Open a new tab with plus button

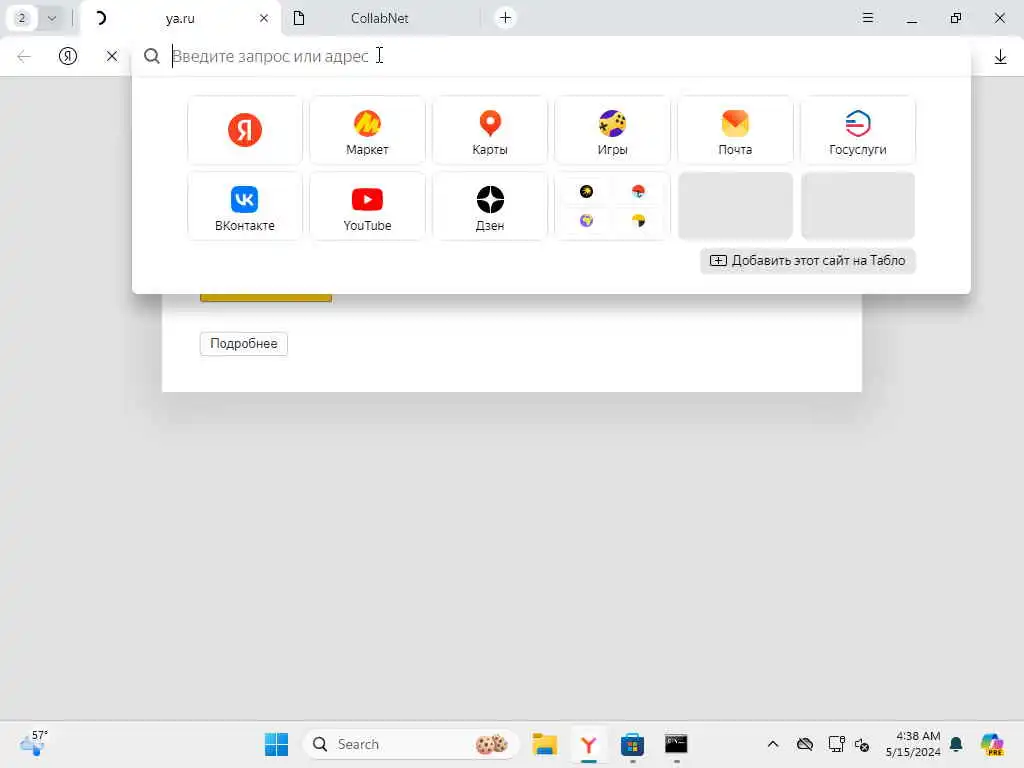505,18
